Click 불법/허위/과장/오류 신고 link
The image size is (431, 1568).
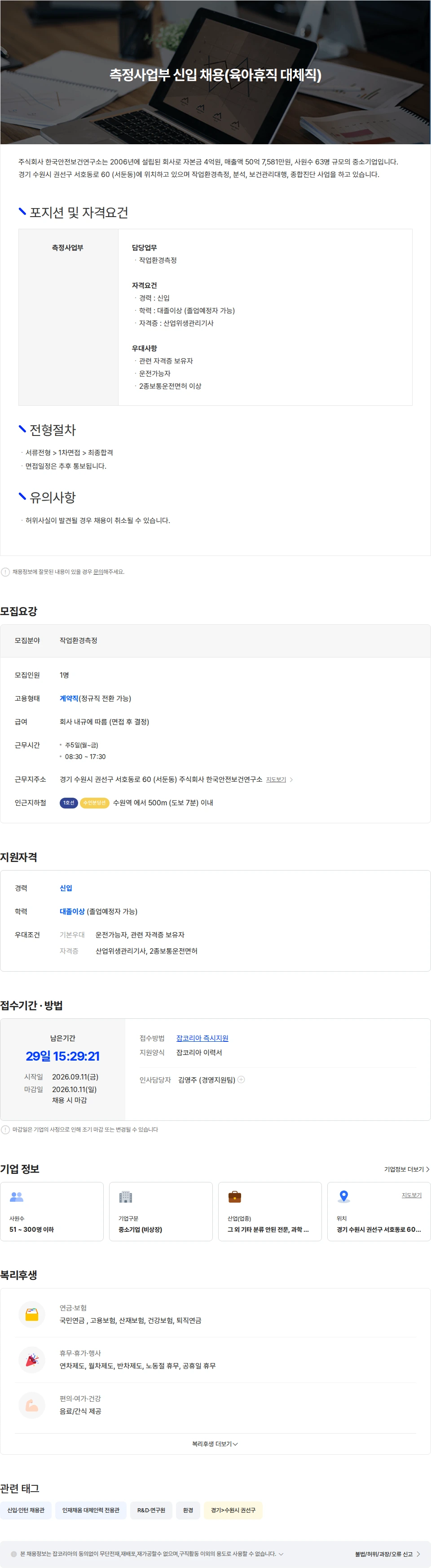[x=387, y=1553]
